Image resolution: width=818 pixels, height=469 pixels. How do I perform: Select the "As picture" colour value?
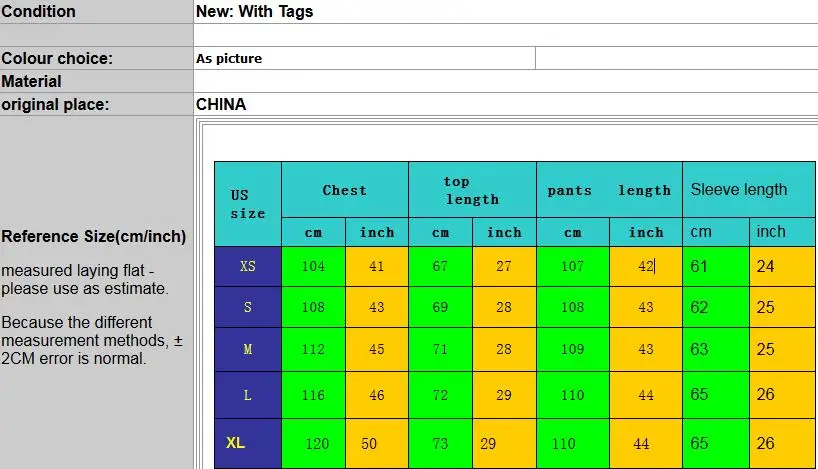(229, 58)
